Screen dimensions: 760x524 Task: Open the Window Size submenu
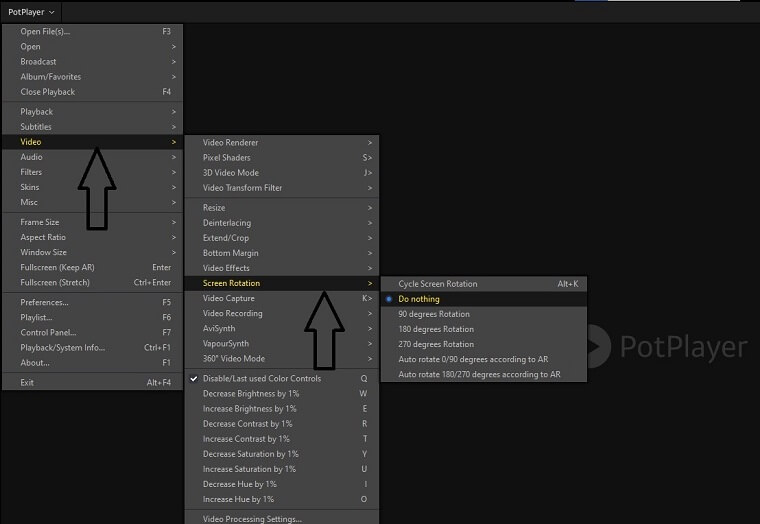click(93, 252)
